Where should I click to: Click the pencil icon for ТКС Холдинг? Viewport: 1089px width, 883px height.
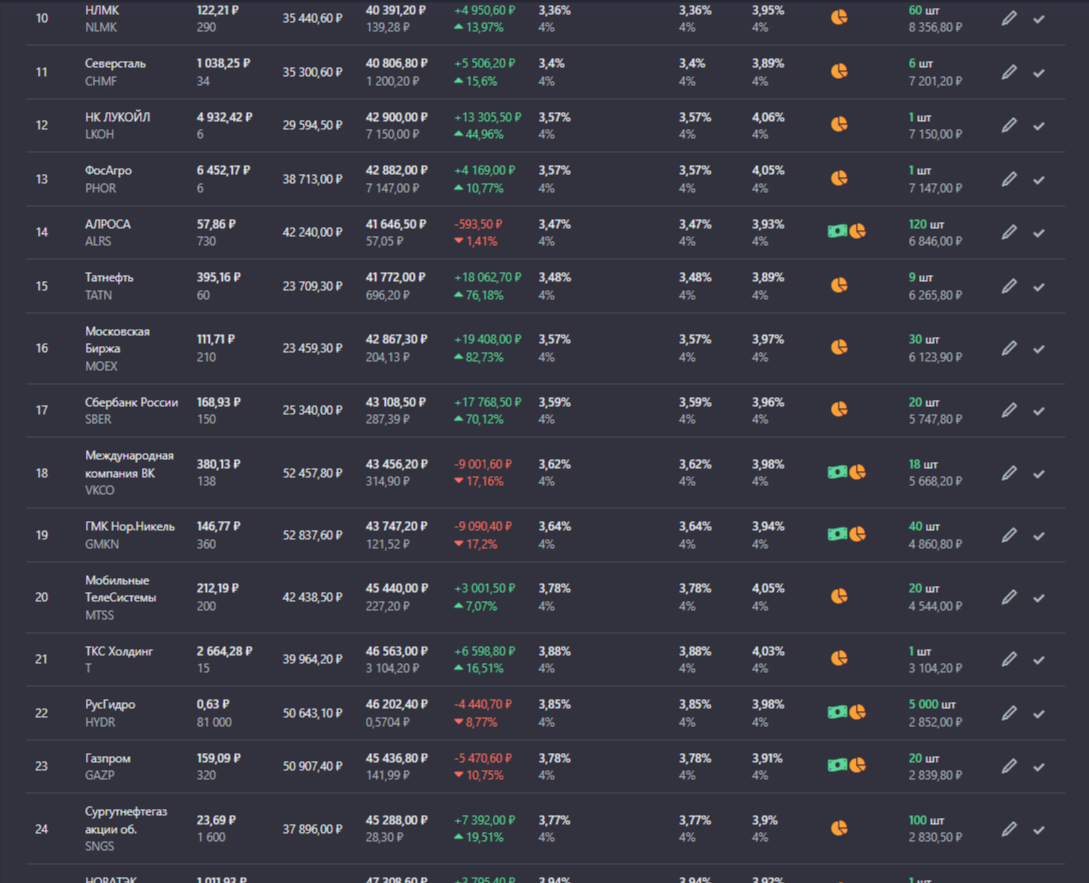coord(1009,659)
